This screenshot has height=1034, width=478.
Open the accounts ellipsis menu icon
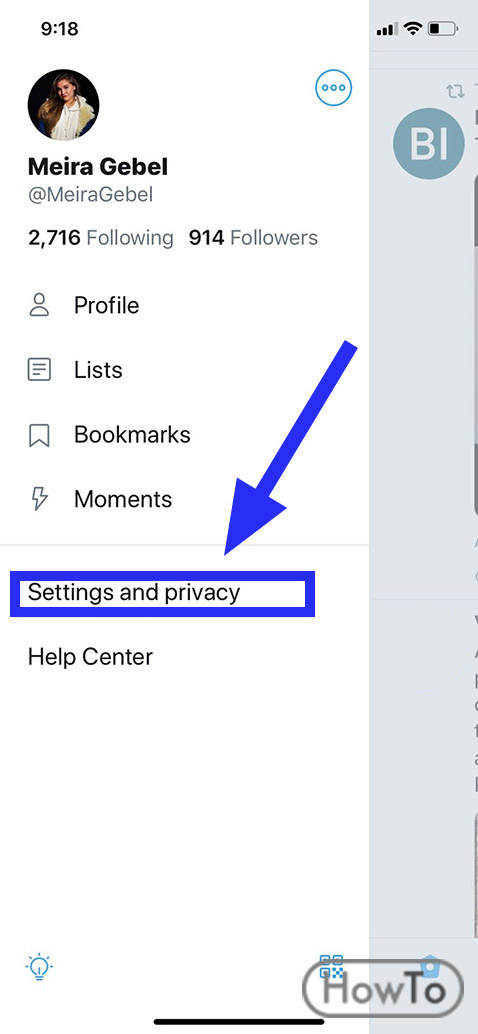tap(334, 88)
